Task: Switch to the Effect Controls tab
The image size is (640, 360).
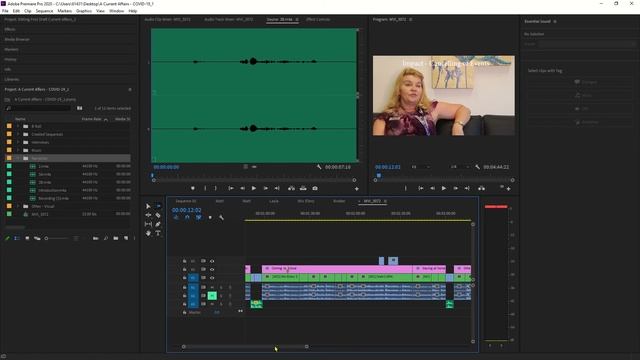Action: tap(318, 19)
